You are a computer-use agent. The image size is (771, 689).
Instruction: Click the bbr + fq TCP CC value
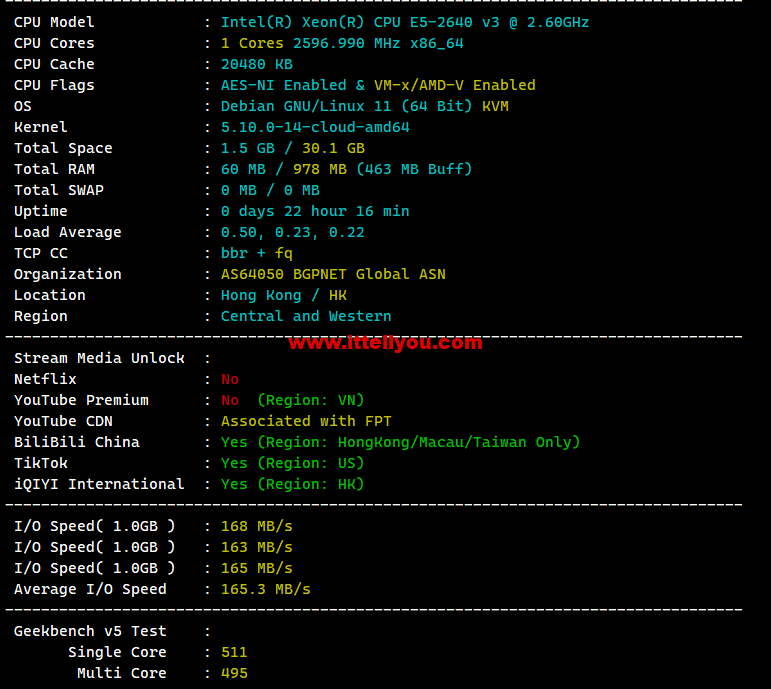click(x=257, y=253)
